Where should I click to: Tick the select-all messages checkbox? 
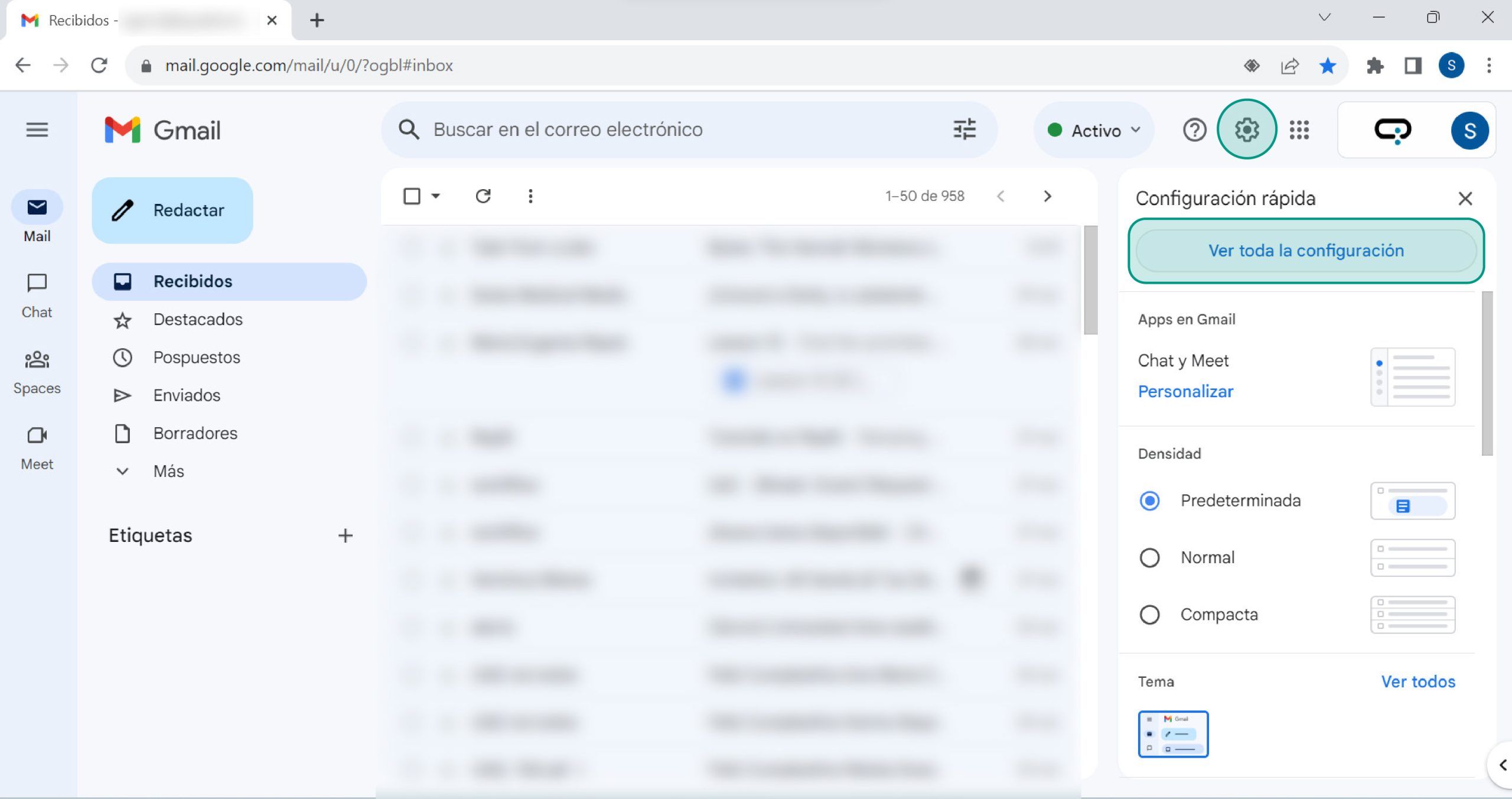[412, 196]
